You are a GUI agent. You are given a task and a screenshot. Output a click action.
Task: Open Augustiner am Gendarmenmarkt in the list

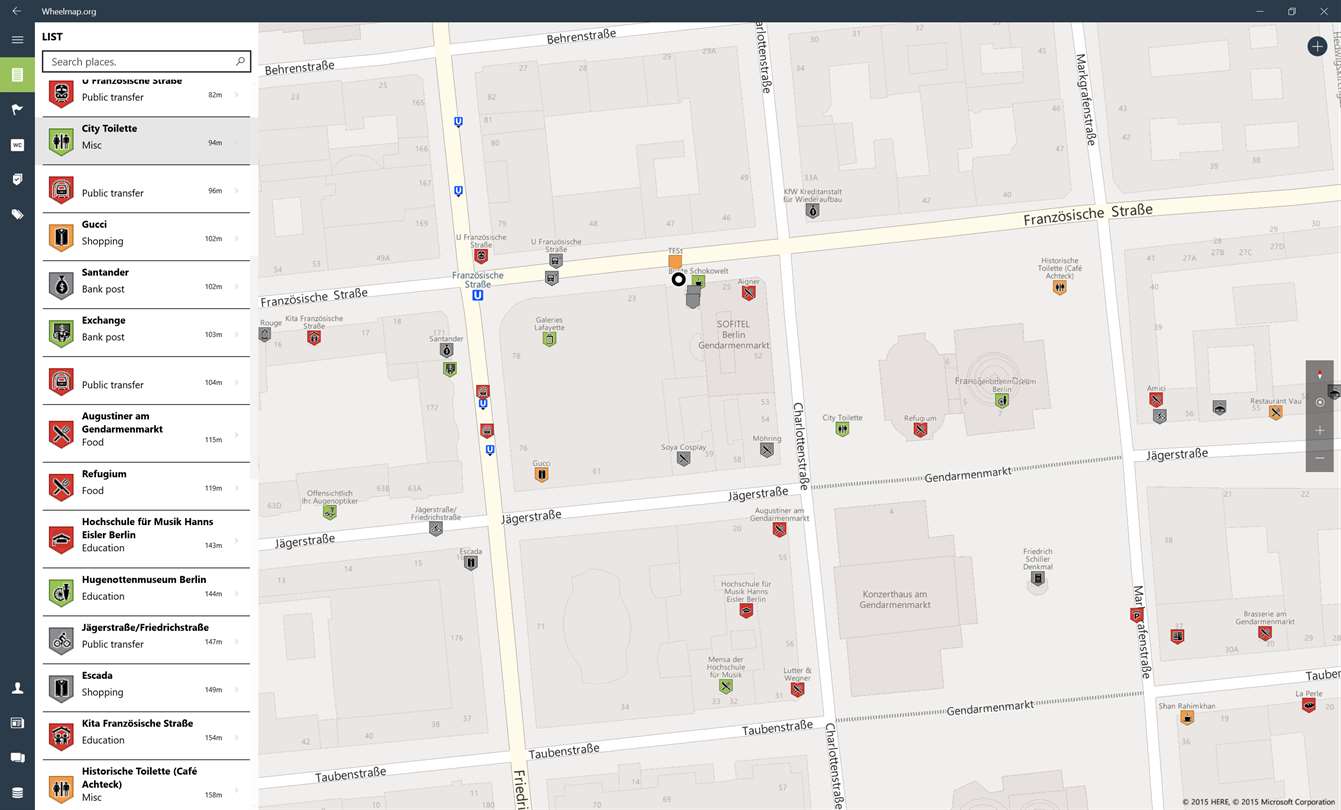146,433
